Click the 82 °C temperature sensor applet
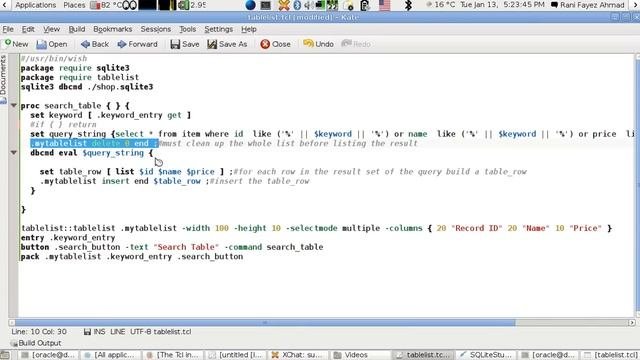 [105, 5]
